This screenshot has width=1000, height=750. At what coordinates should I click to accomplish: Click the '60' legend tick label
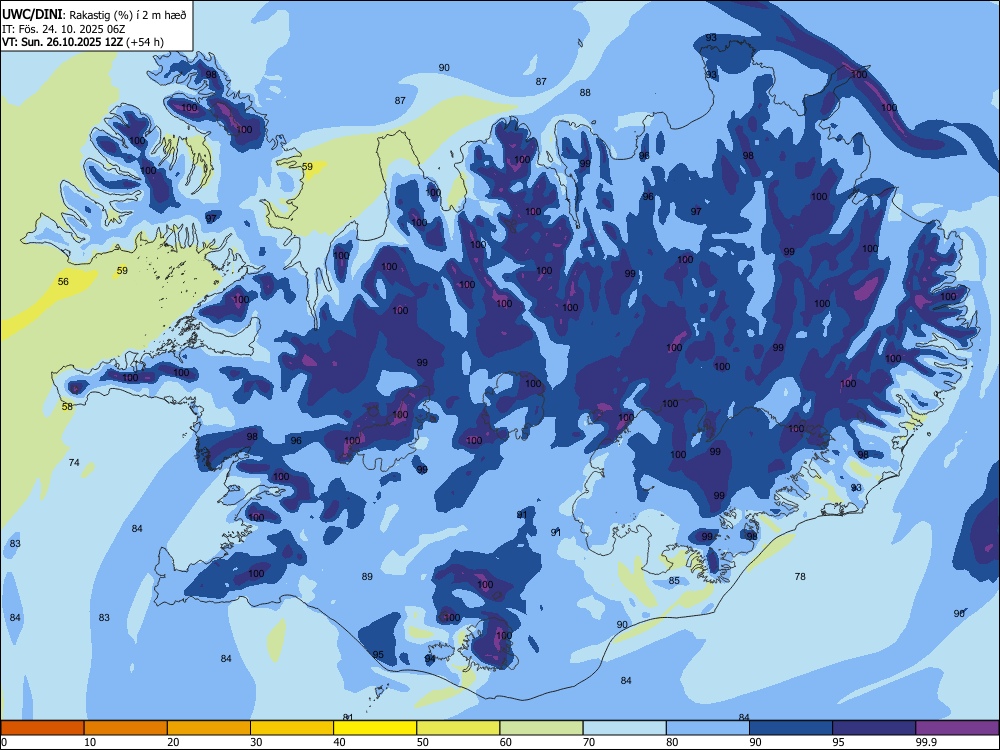pos(506,742)
